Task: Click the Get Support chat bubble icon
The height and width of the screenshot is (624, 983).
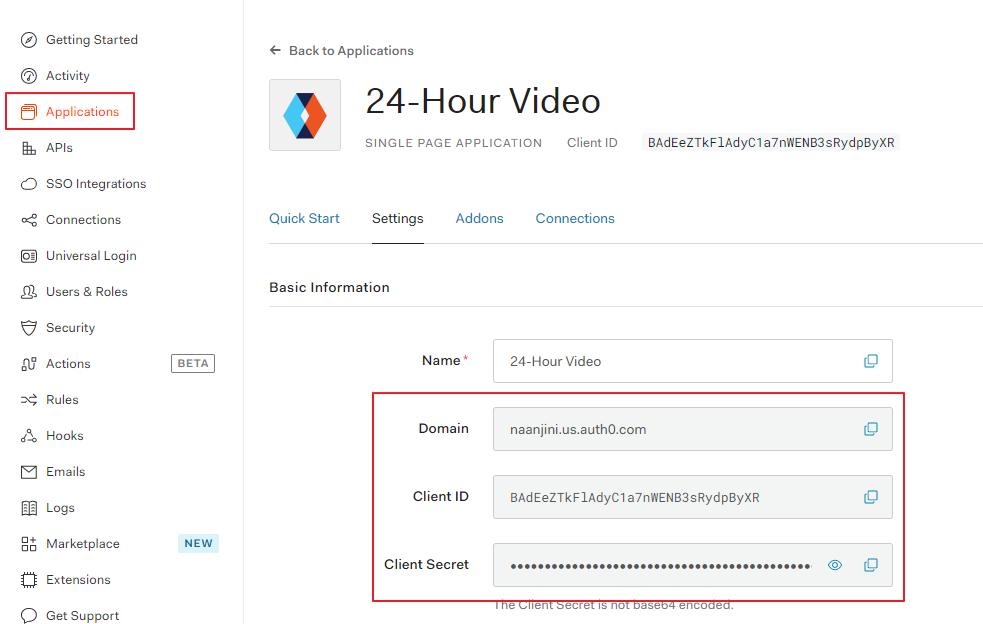Action: (x=29, y=616)
